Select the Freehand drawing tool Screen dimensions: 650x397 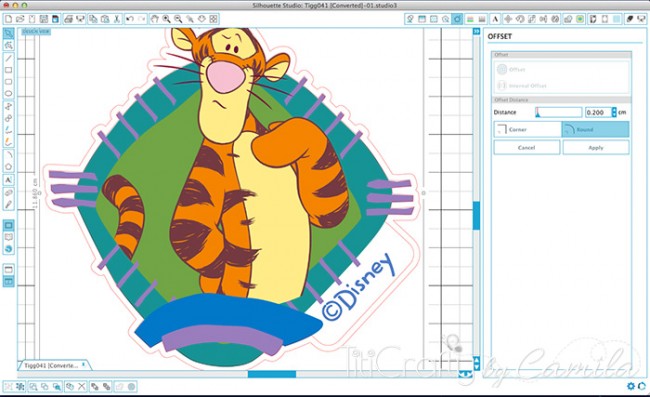tap(8, 130)
